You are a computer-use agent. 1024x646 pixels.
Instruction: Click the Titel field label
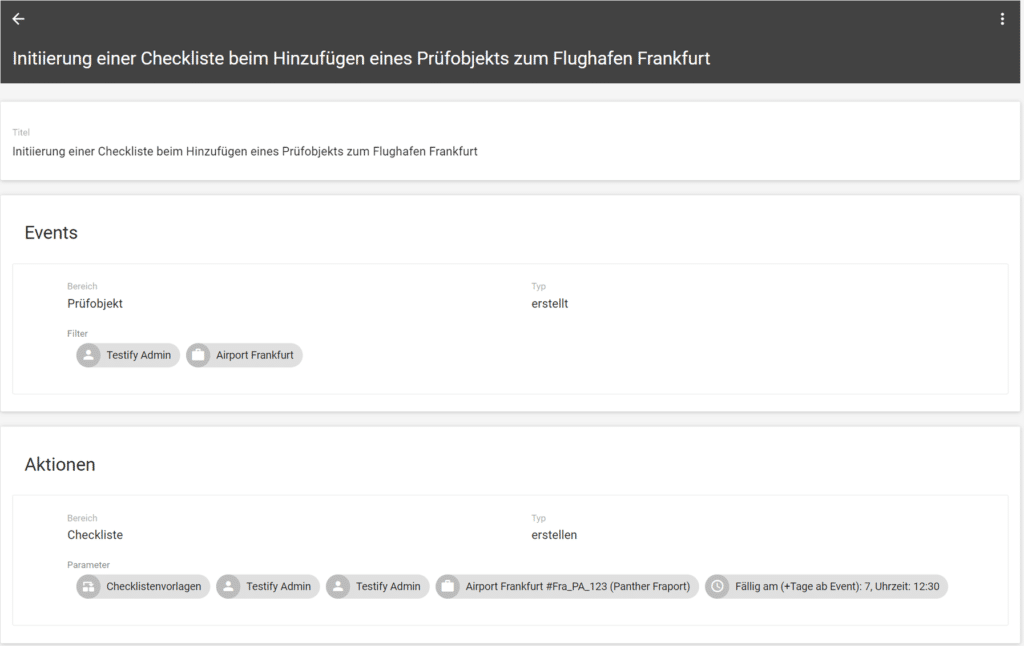tap(21, 133)
